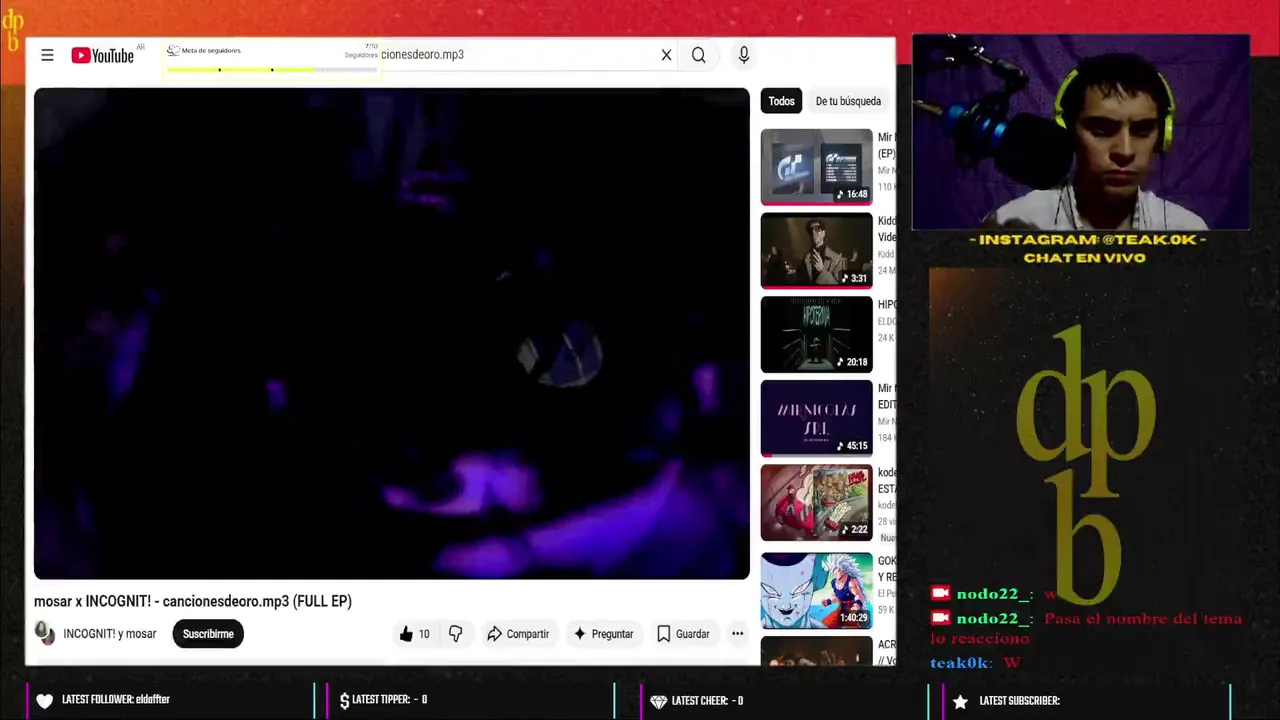The height and width of the screenshot is (720, 1280).
Task: Click the Meta de seguidores progress bar
Action: [x=271, y=70]
